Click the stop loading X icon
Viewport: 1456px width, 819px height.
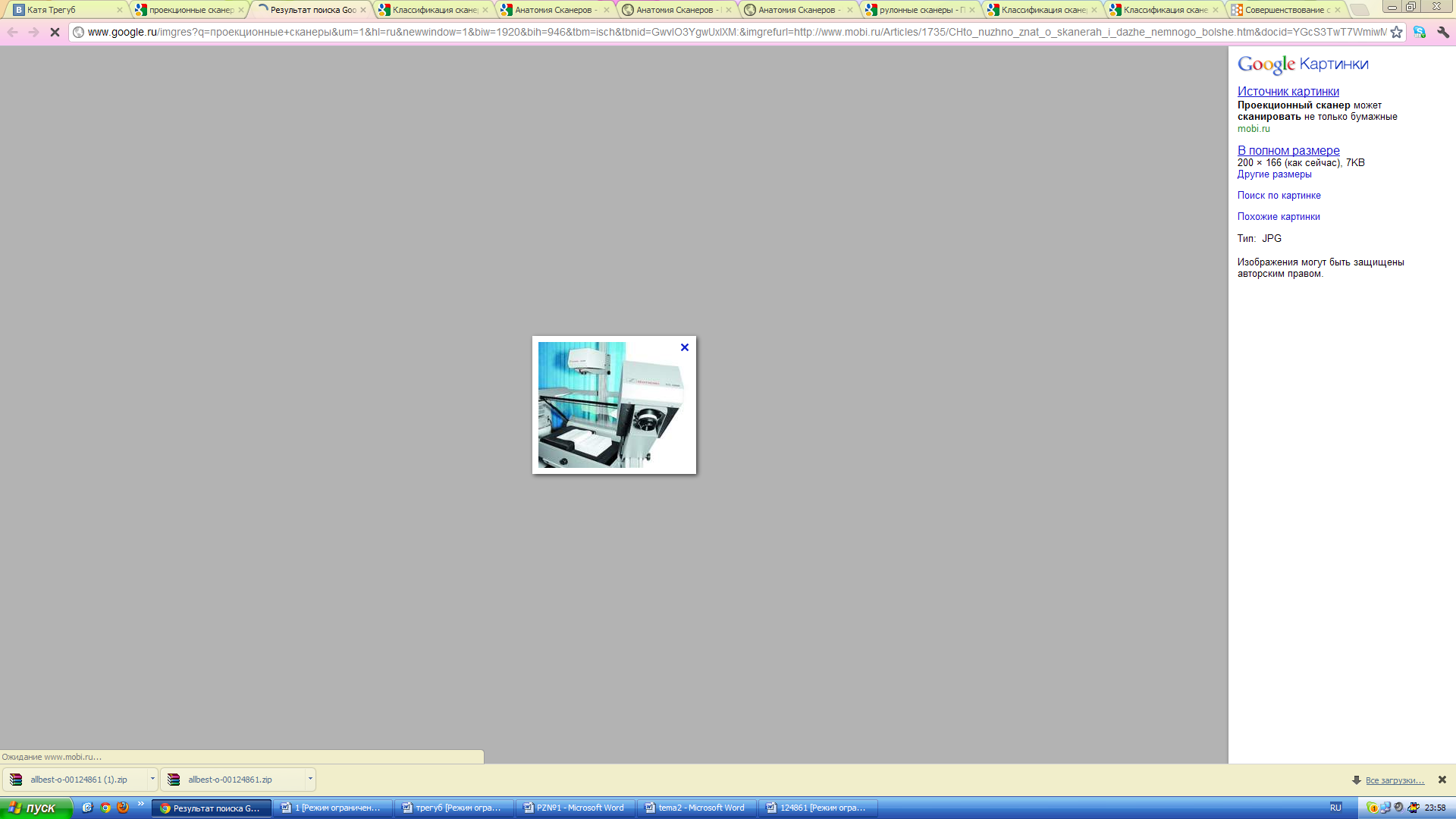pos(55,33)
